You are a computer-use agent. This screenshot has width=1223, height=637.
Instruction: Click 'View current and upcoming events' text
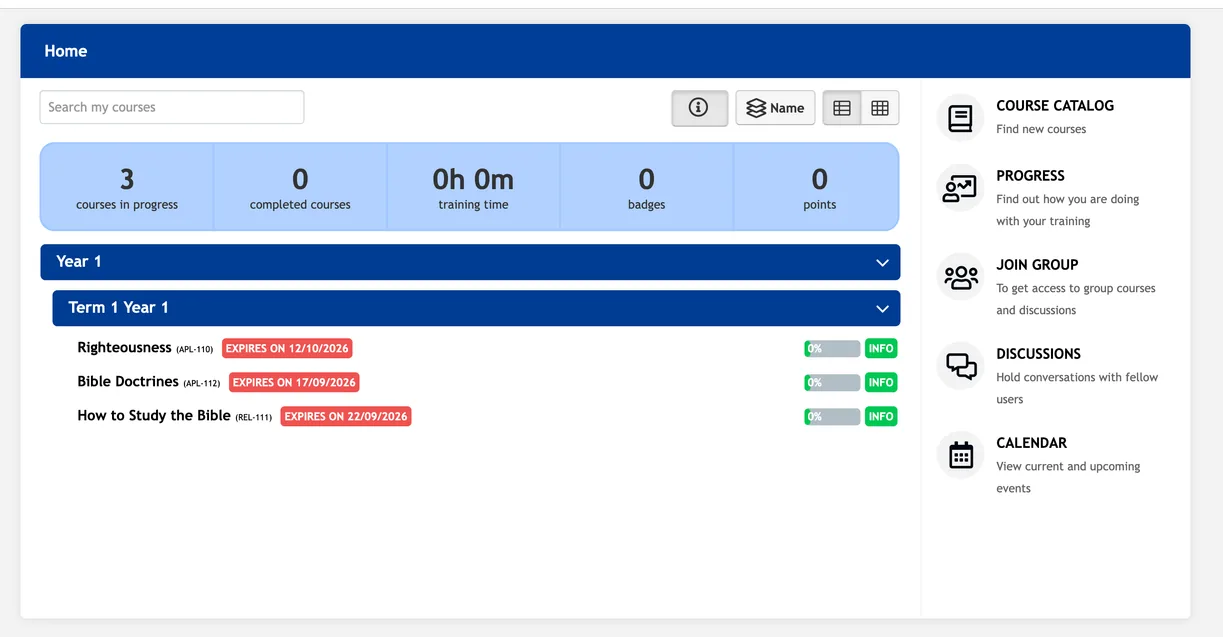(1068, 477)
